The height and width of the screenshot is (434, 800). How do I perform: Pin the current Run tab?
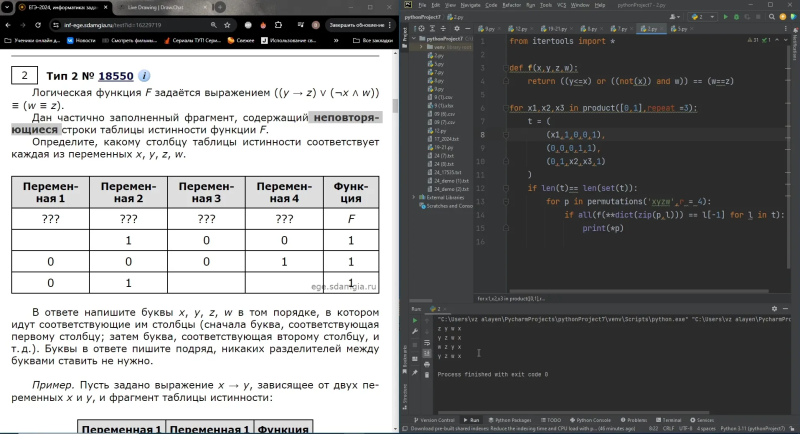click(415, 373)
